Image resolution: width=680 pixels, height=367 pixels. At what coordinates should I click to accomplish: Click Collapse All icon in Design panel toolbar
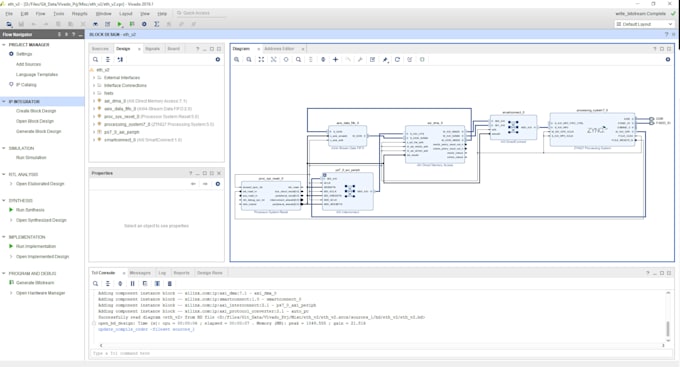[x=108, y=59]
